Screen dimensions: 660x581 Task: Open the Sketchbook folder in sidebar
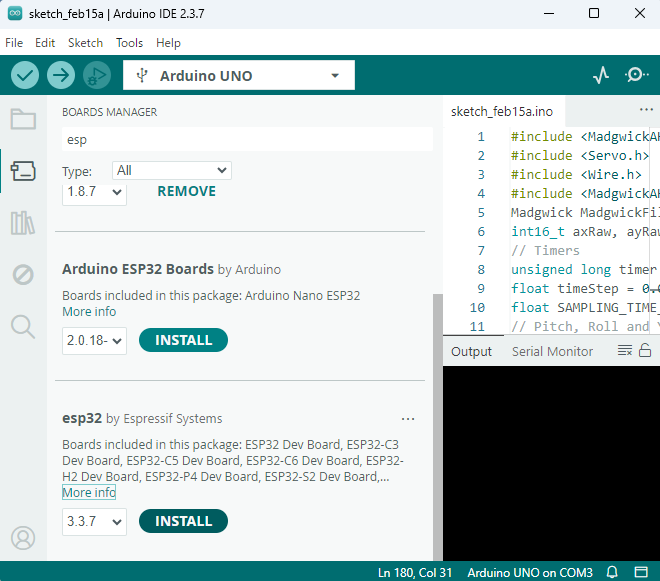[23, 120]
